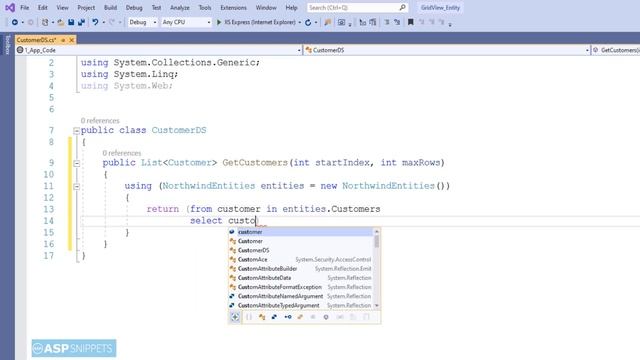Undo the last edit using toolbar icon
This screenshot has height=360, width=640.
(x=95, y=22)
